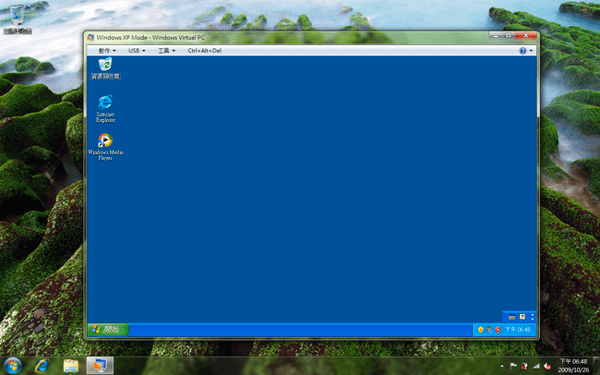
Task: Select the Windows Media Player shortcut
Action: 105,147
